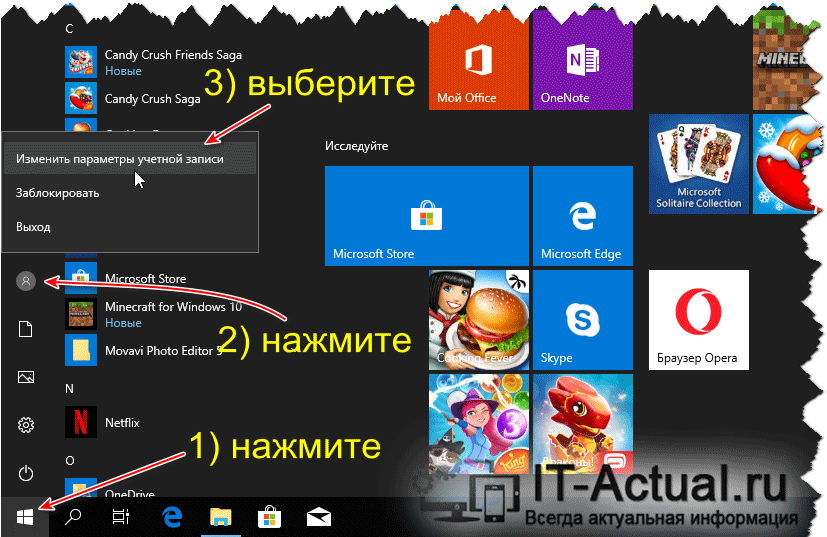
Task: Open the Браузер Opera tile
Action: [699, 320]
